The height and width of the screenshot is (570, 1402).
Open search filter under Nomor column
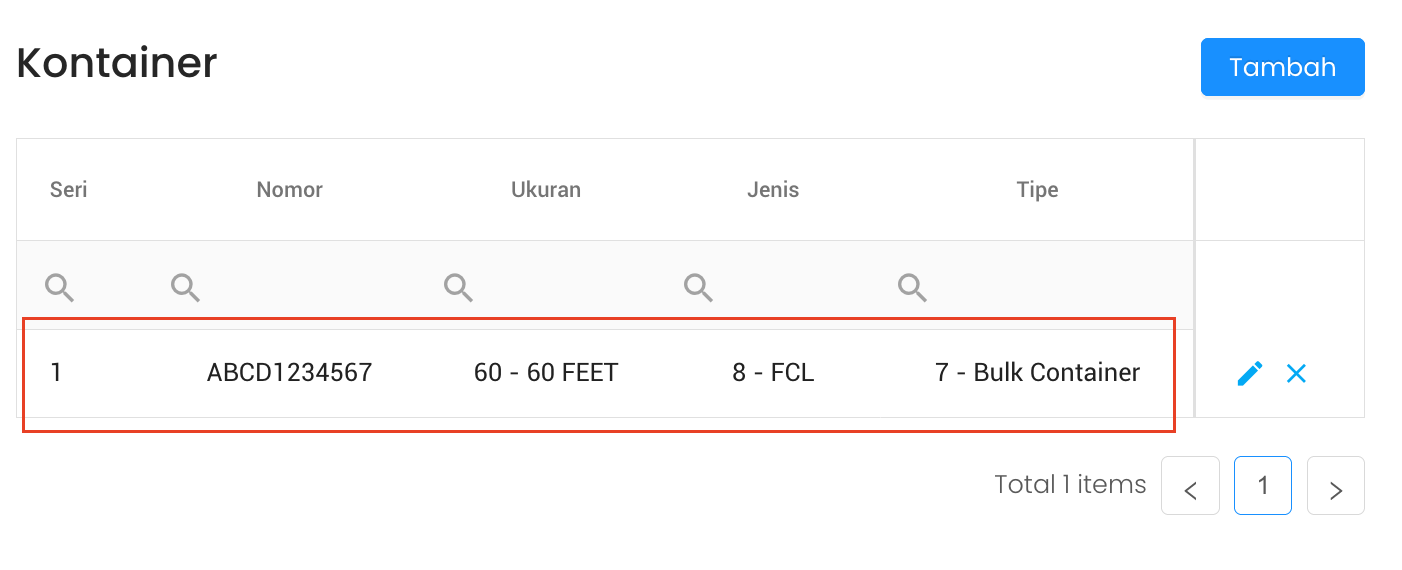[185, 288]
